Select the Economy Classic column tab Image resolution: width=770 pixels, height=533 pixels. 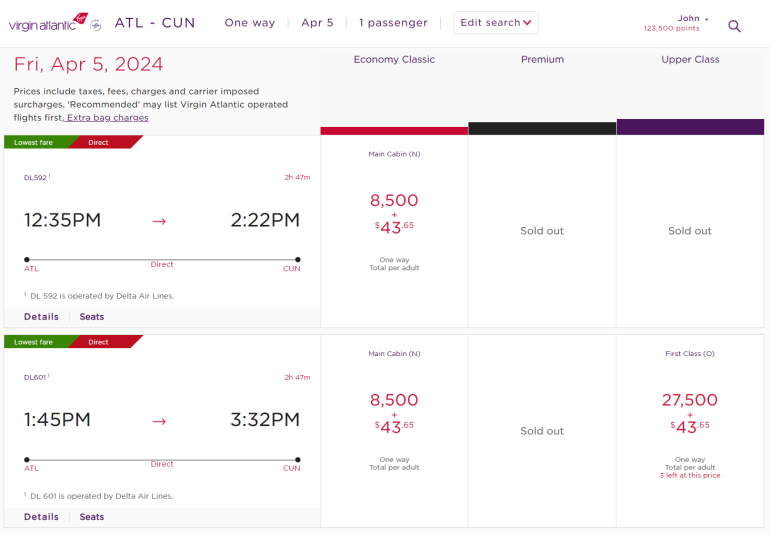coord(394,60)
